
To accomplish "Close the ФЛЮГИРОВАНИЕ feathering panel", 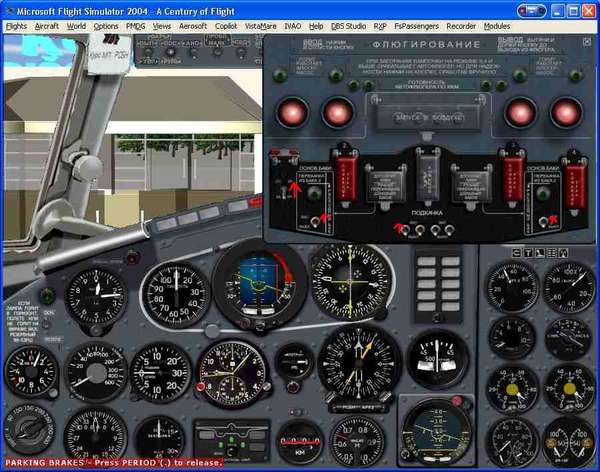I will pos(587,42).
